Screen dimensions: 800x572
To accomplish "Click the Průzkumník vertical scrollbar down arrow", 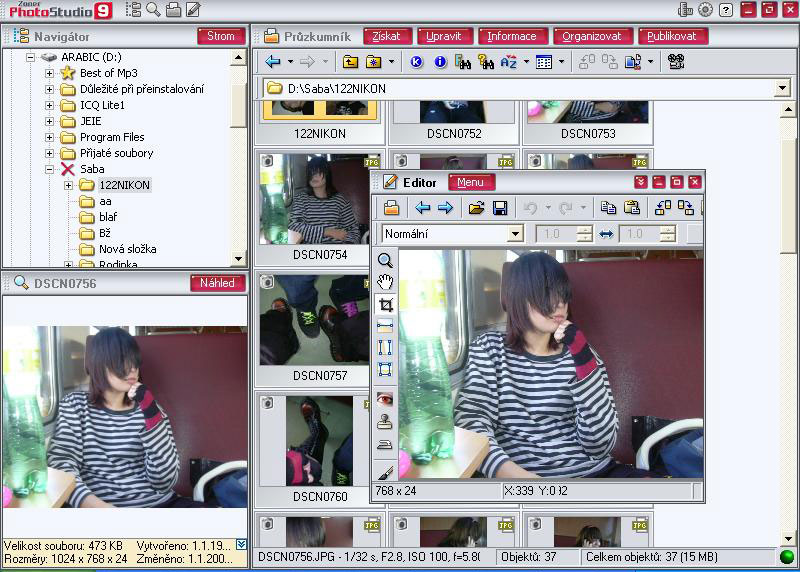I will (x=788, y=538).
